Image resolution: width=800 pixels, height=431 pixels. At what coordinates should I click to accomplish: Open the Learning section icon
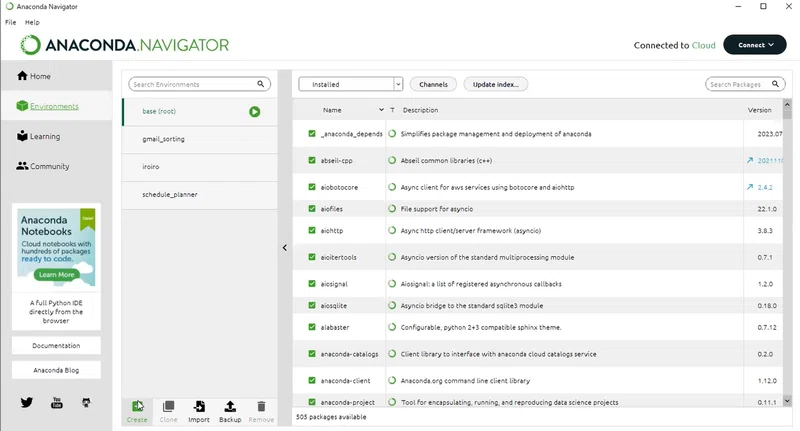coord(22,136)
